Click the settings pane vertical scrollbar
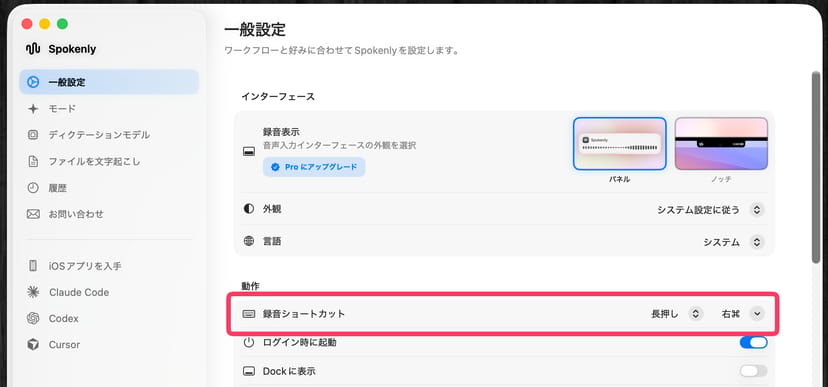 tap(816, 167)
